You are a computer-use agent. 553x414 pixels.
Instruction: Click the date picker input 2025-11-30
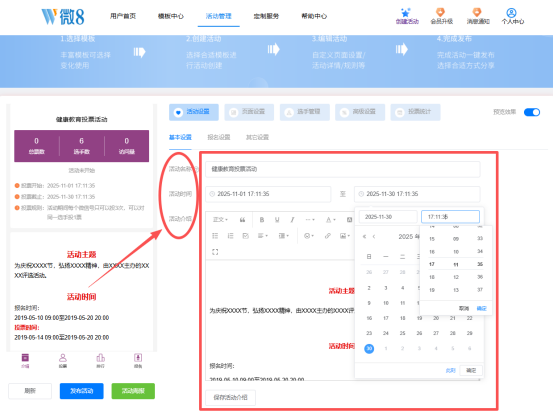pos(388,217)
